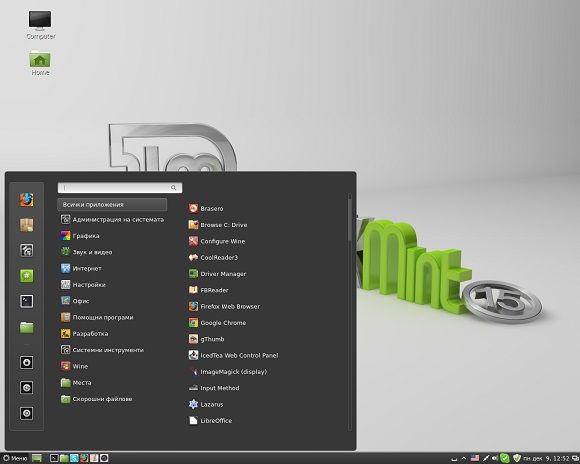Open Software Manager package icon in favorites
Image resolution: width=580 pixels, height=464 pixels.
27,225
